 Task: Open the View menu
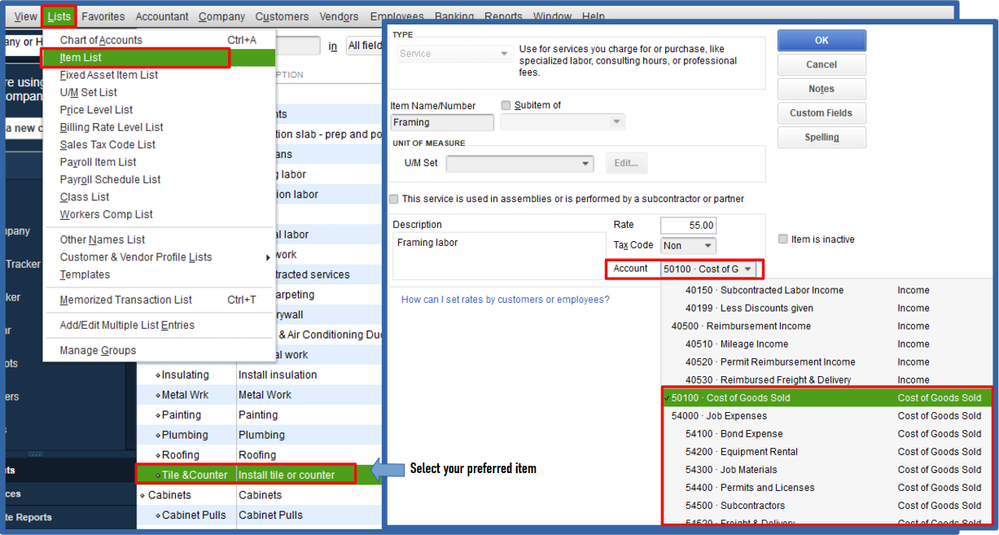point(25,17)
